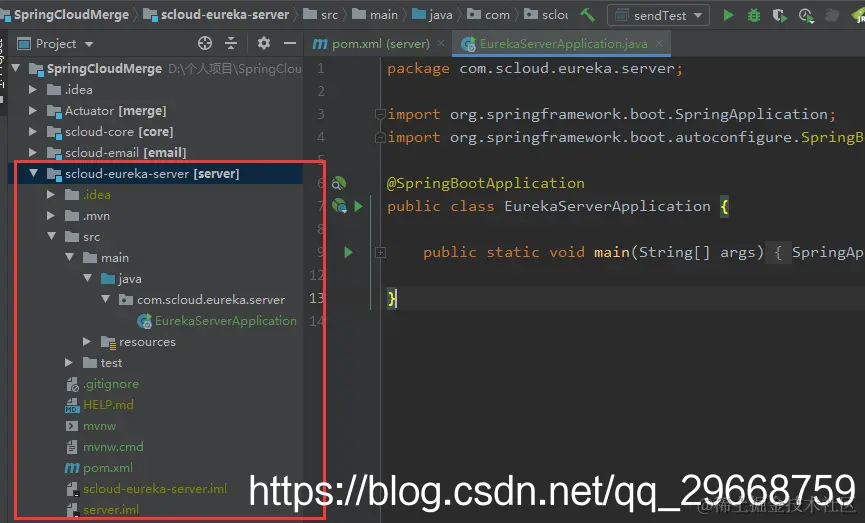865x523 pixels.
Task: Collapse the main folder arrow
Action: 70,257
